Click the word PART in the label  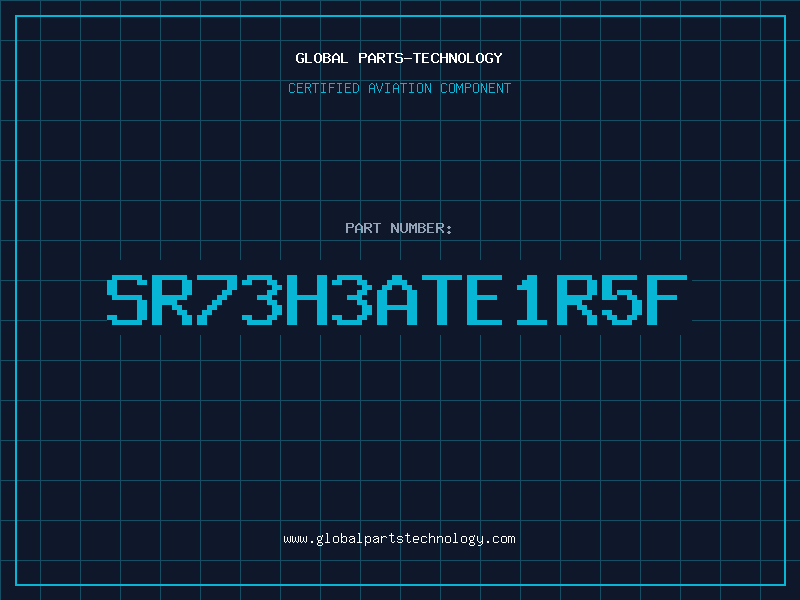(363, 228)
